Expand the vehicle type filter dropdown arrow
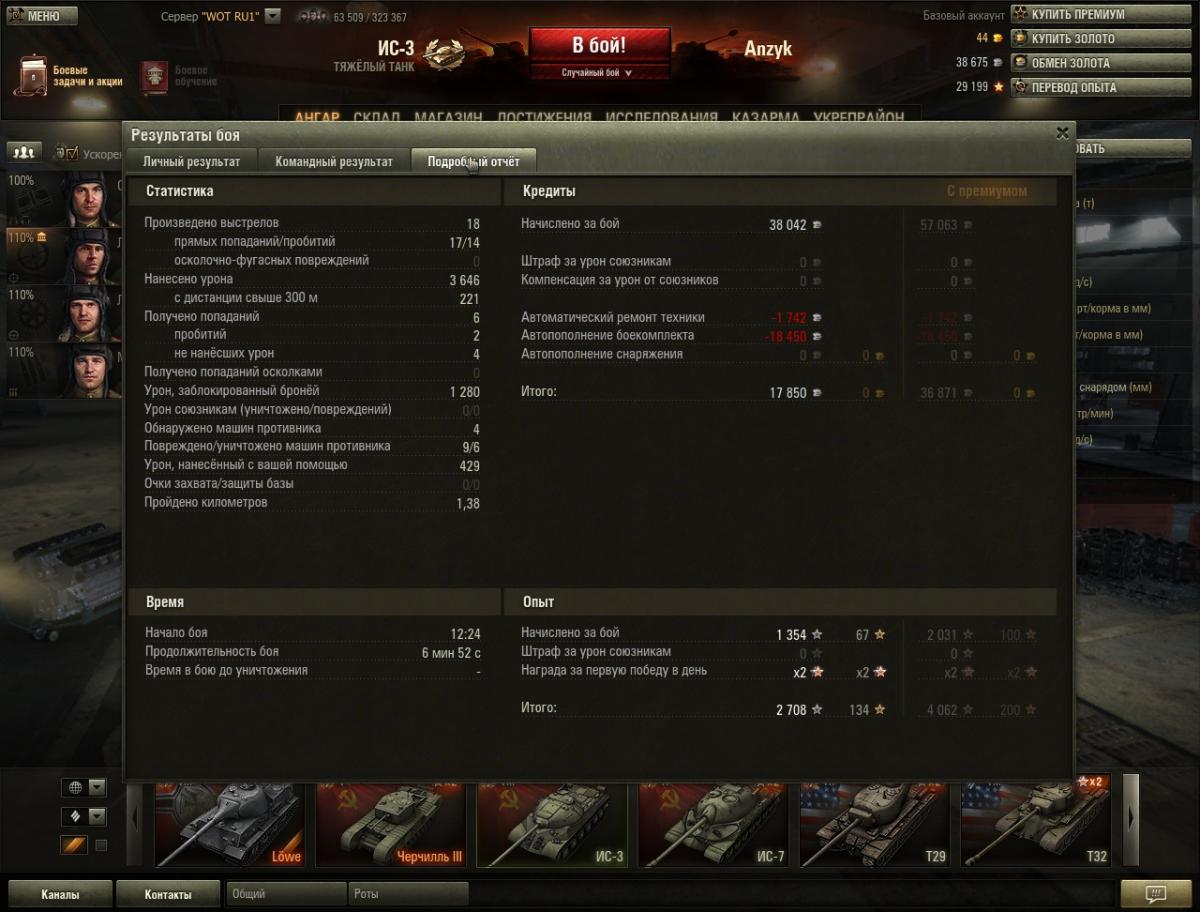1200x912 pixels. click(x=97, y=817)
